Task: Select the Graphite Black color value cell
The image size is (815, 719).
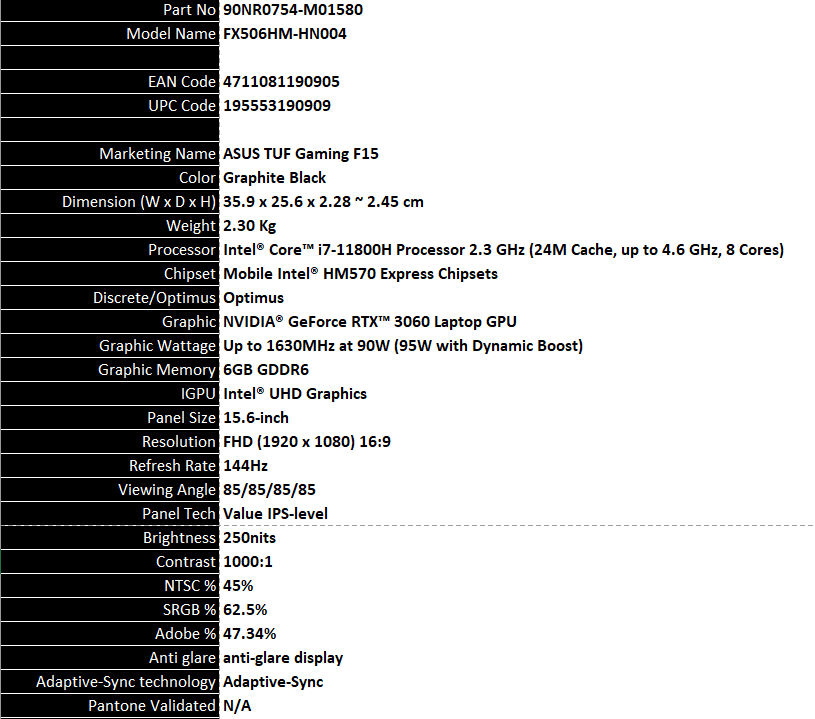Action: [x=274, y=178]
